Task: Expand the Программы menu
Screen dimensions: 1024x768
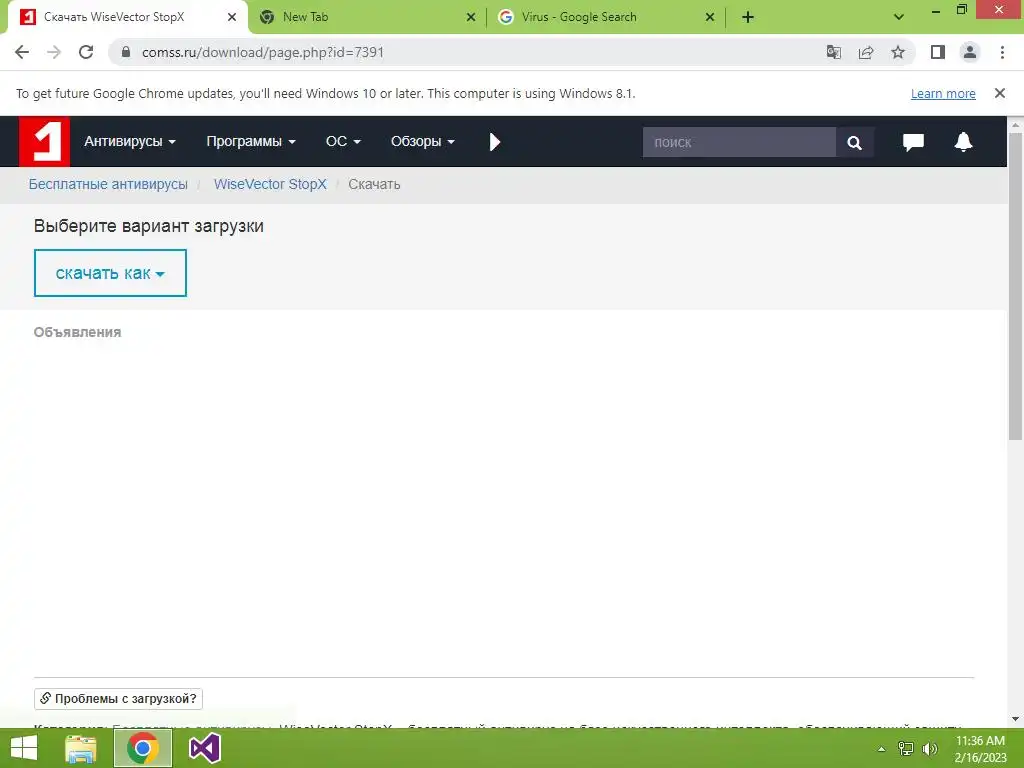Action: pyautogui.click(x=251, y=142)
